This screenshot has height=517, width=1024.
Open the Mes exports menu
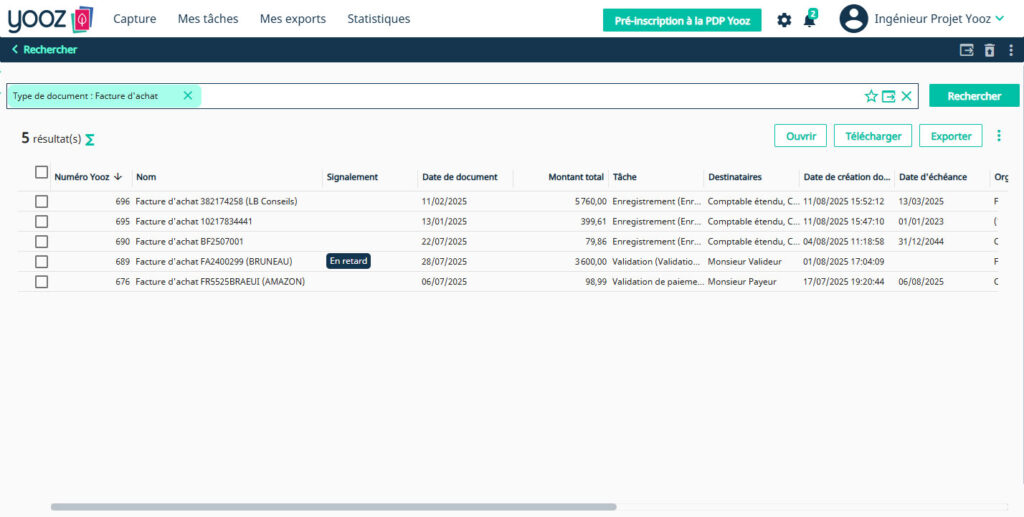tap(293, 19)
